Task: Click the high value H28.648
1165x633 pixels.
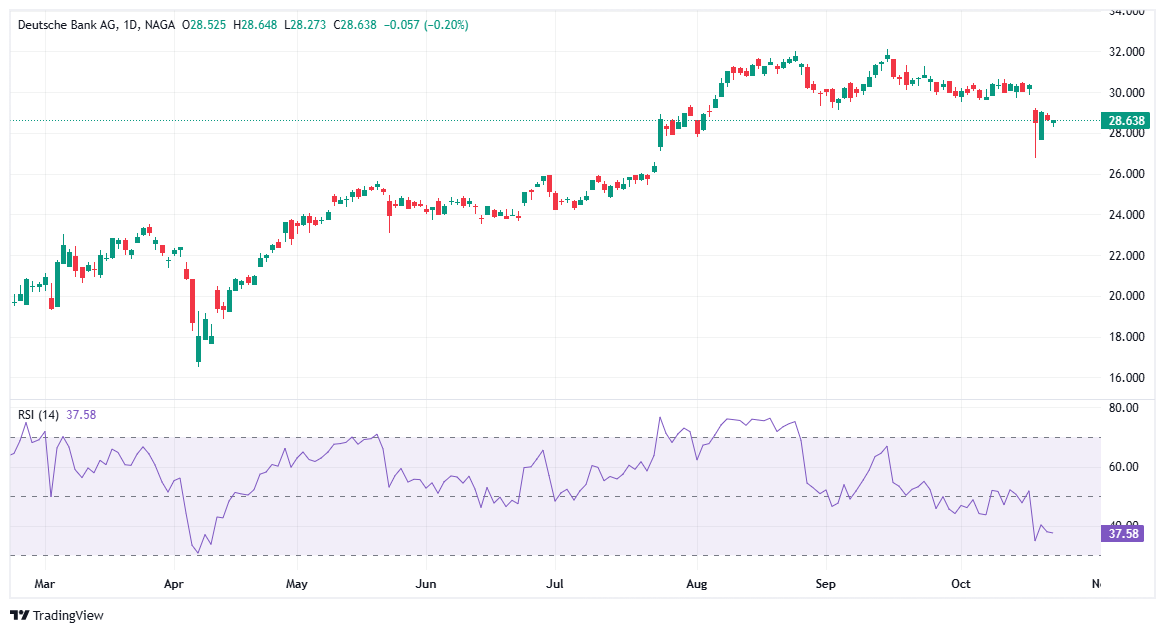Action: point(255,25)
